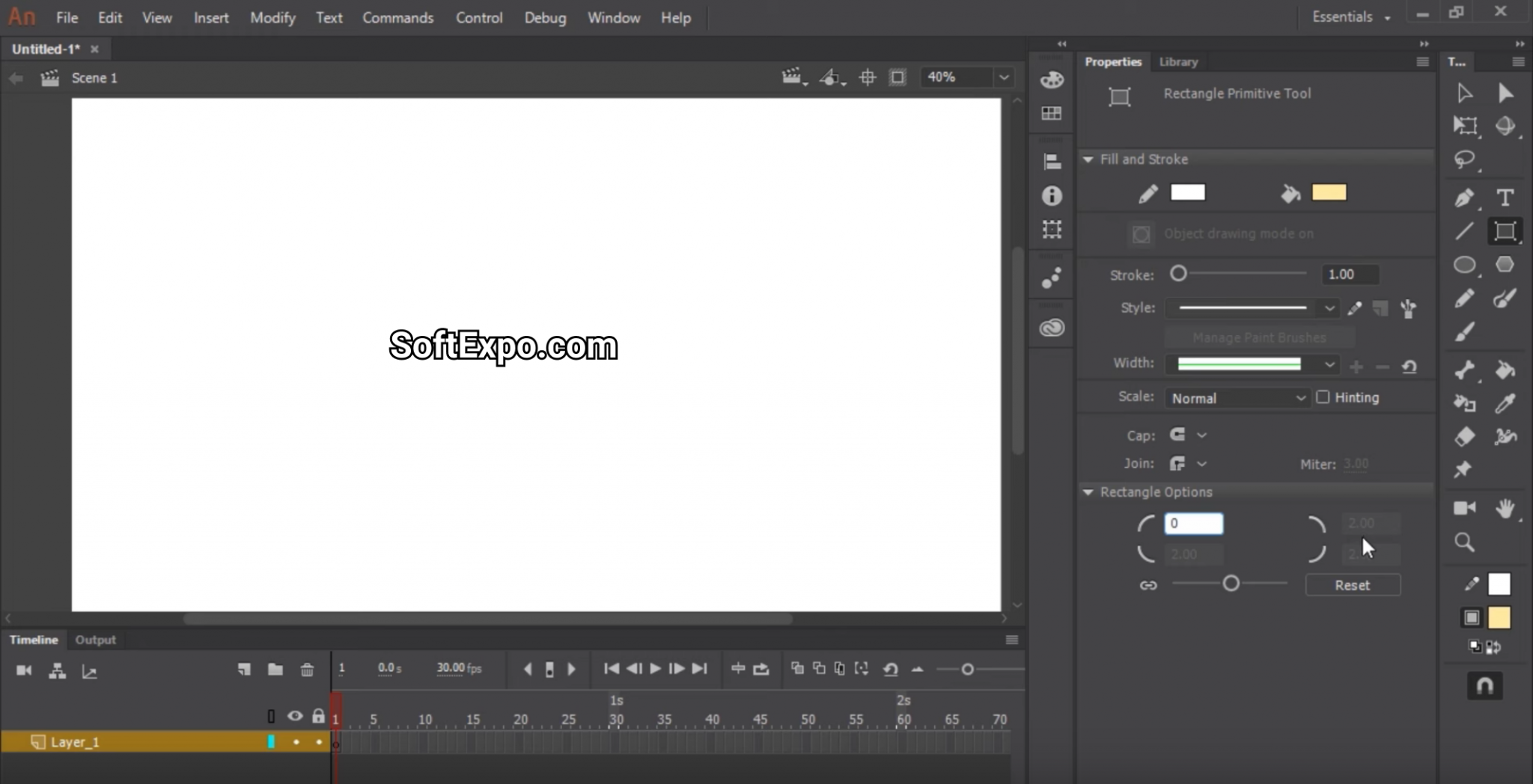Select the Camera tool
This screenshot has height=784, width=1533.
1464,508
